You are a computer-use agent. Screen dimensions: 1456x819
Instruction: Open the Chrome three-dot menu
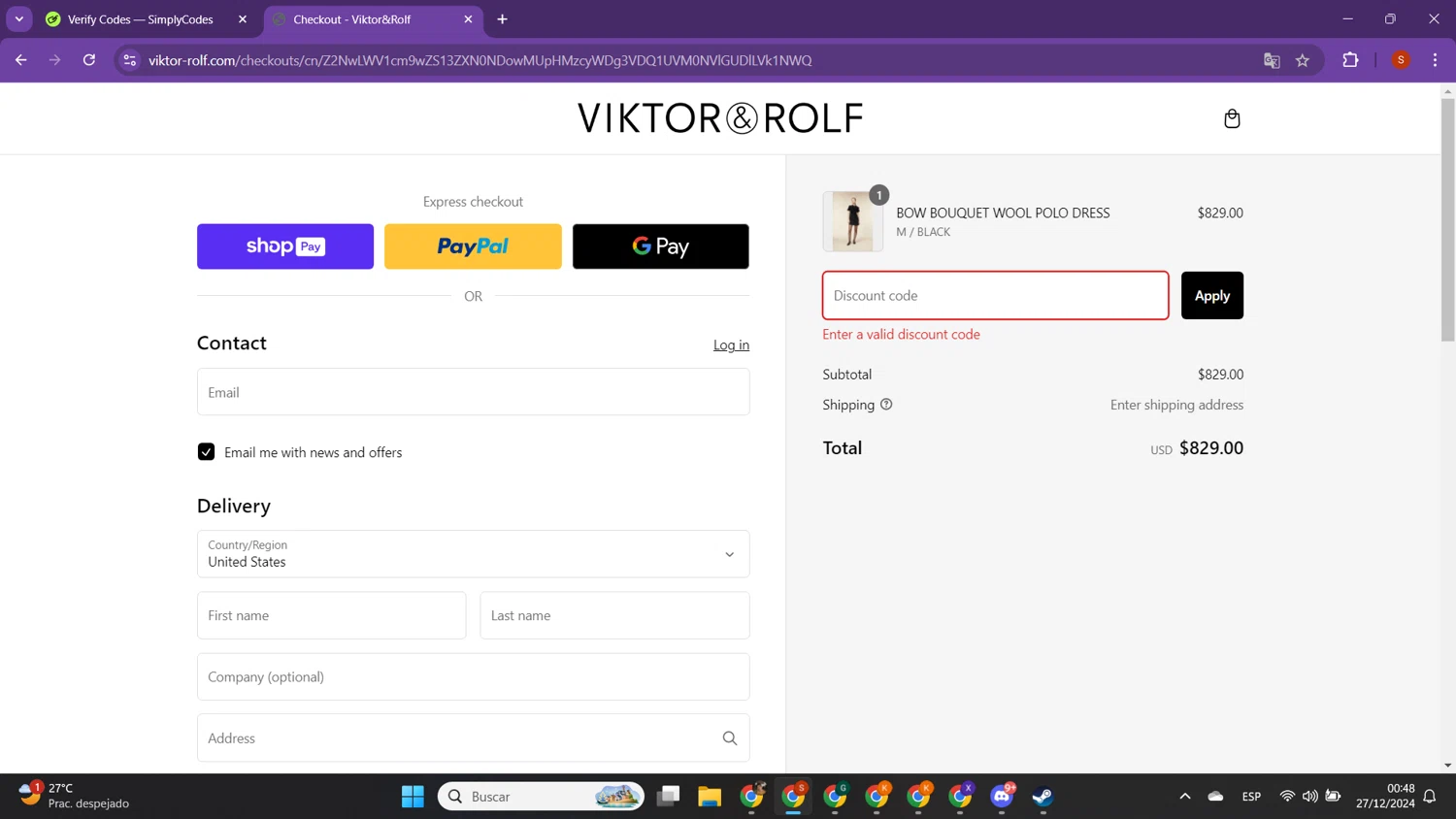(1435, 60)
